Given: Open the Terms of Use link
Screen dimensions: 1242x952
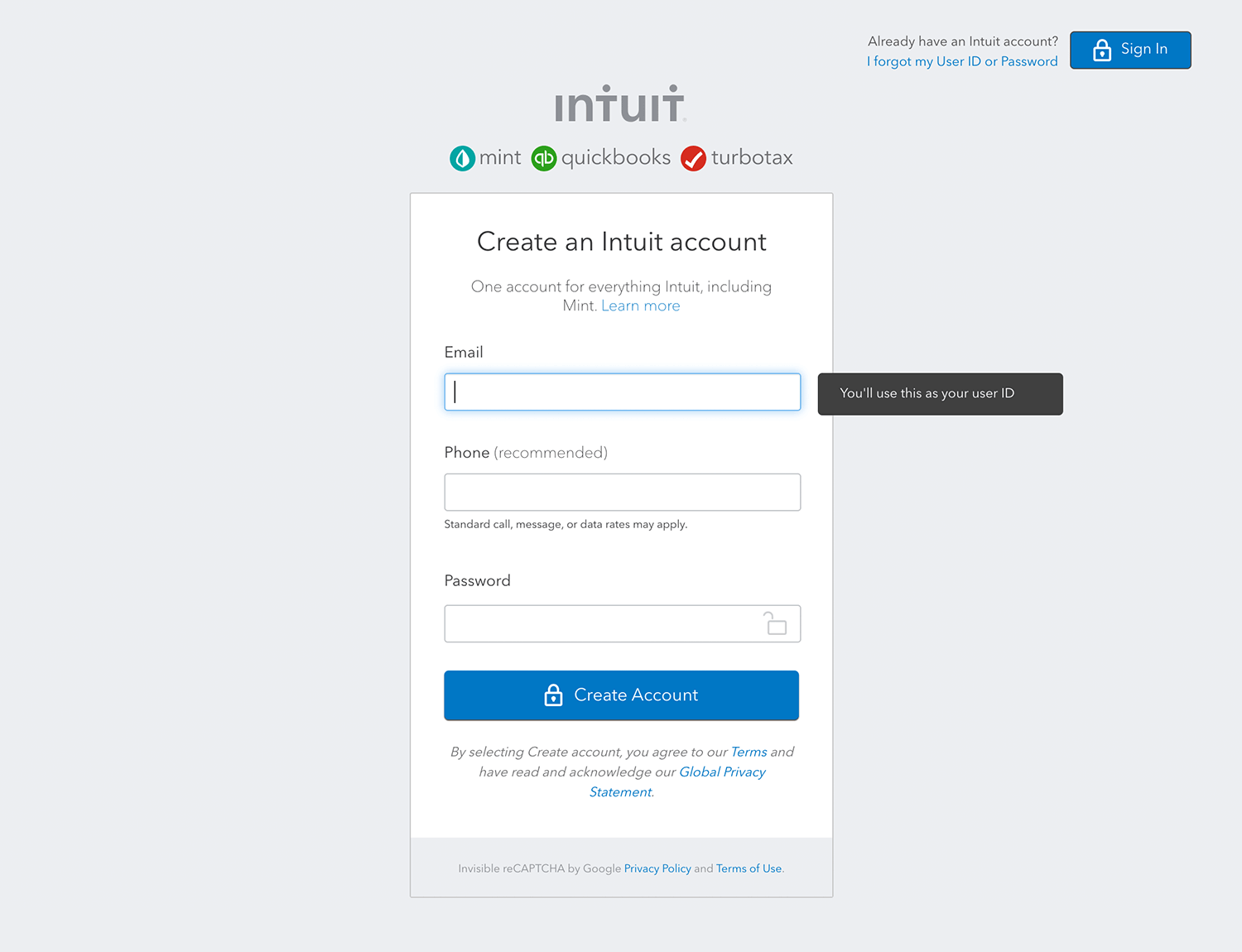Looking at the screenshot, I should (x=748, y=868).
